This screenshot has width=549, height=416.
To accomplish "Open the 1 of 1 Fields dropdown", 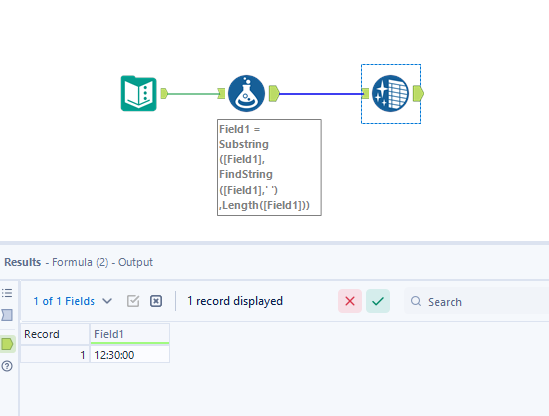I will 72,301.
